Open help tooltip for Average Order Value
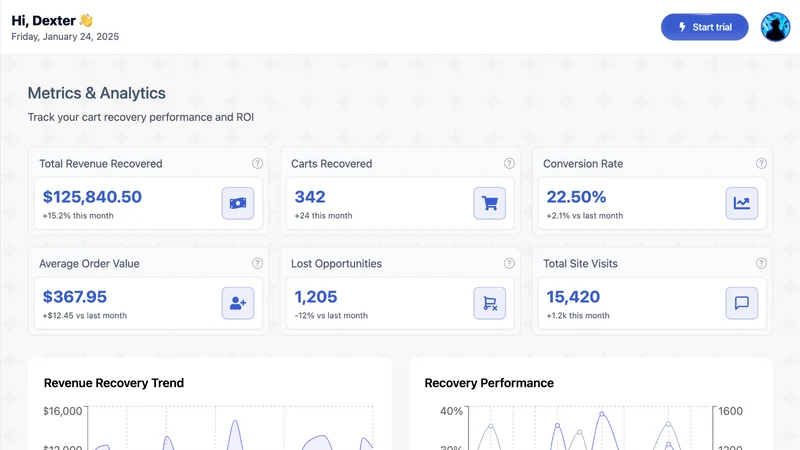Screen dimensions: 800x450 click(x=257, y=263)
